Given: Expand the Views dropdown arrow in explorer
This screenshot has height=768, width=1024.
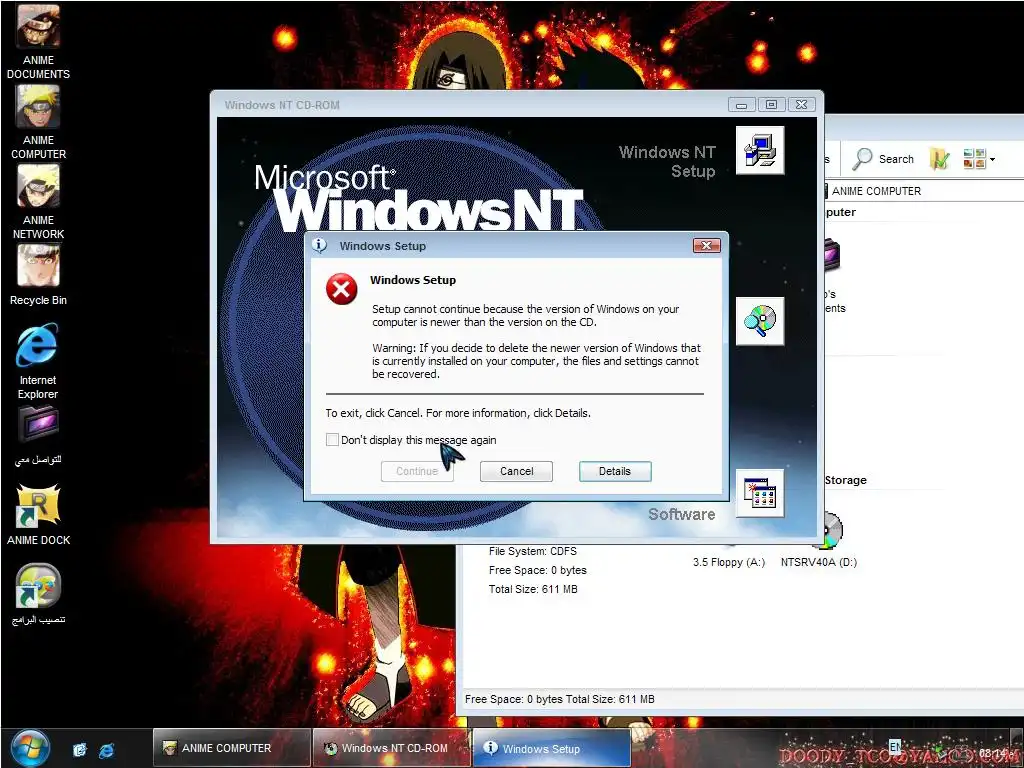Looking at the screenshot, I should 993,159.
